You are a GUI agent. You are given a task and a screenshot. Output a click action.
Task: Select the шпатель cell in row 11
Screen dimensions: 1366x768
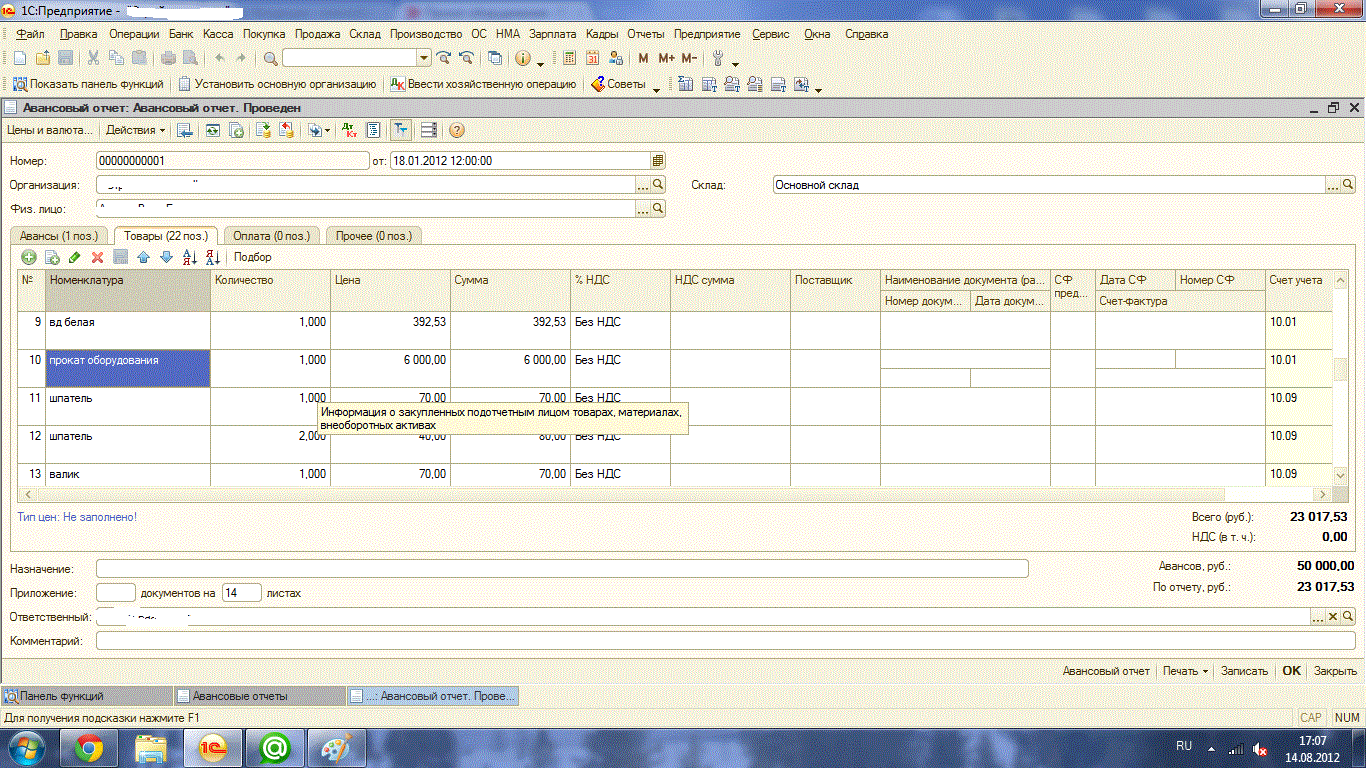coord(129,406)
